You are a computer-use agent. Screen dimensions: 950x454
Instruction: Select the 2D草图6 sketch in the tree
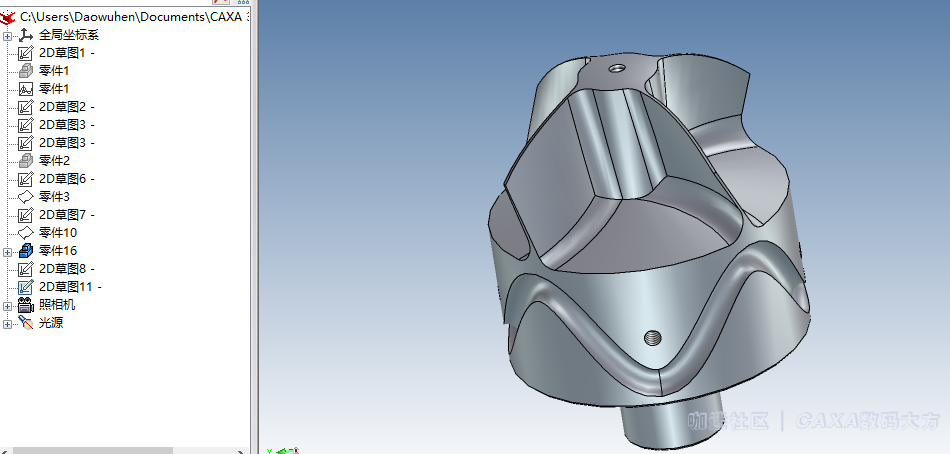pos(66,179)
